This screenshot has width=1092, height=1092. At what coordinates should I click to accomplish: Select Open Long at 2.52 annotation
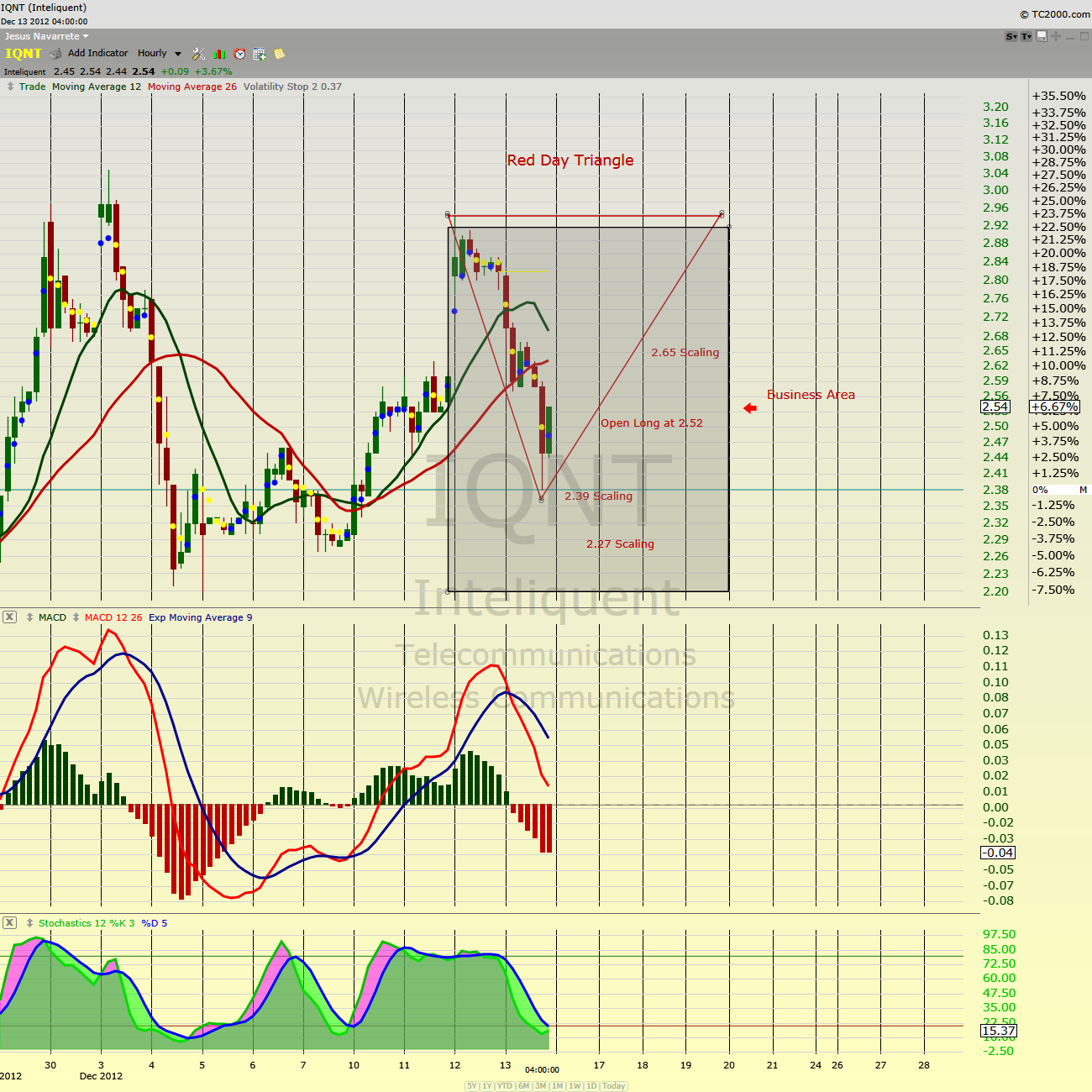tap(652, 423)
